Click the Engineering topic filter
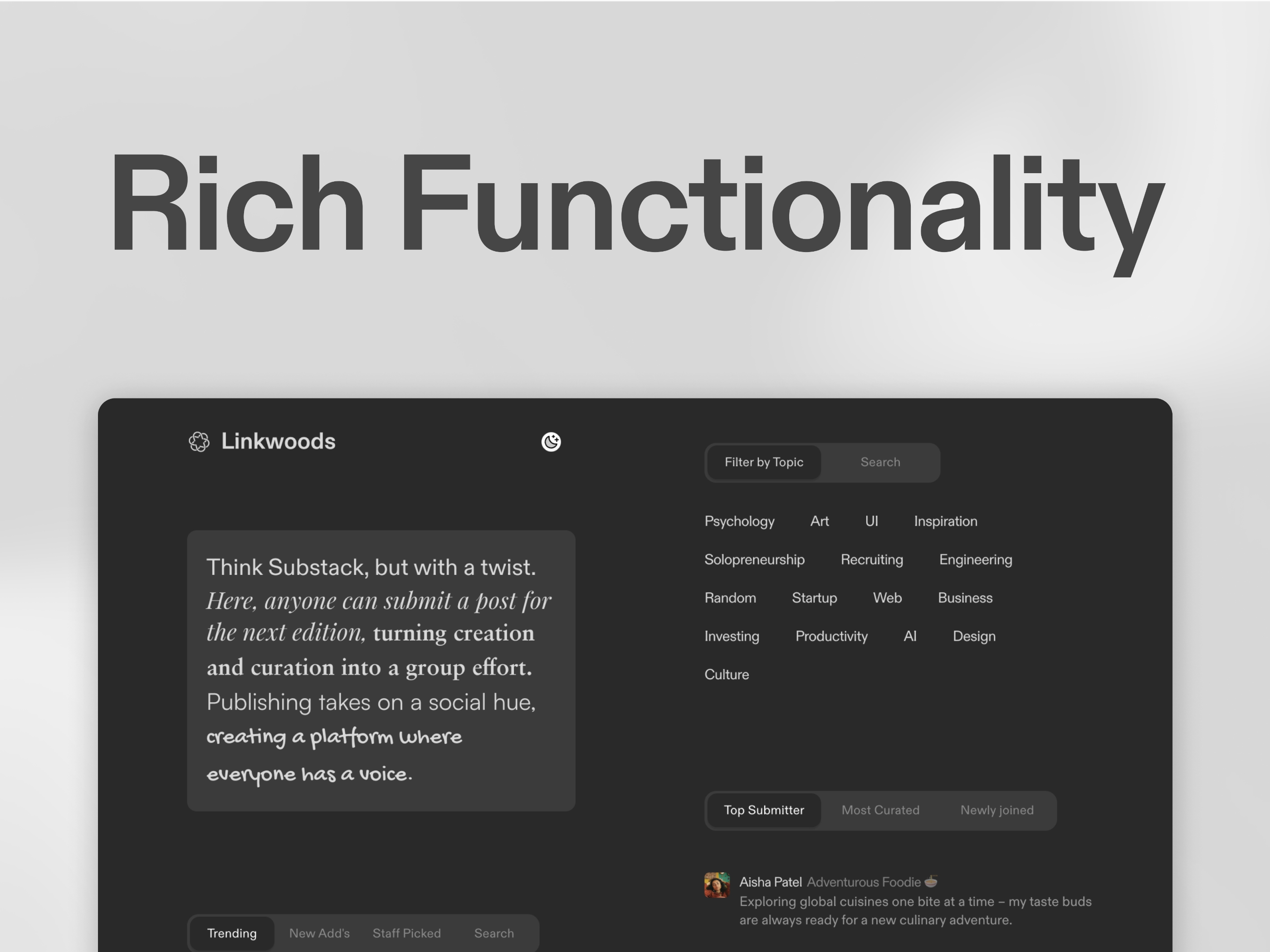 (975, 559)
